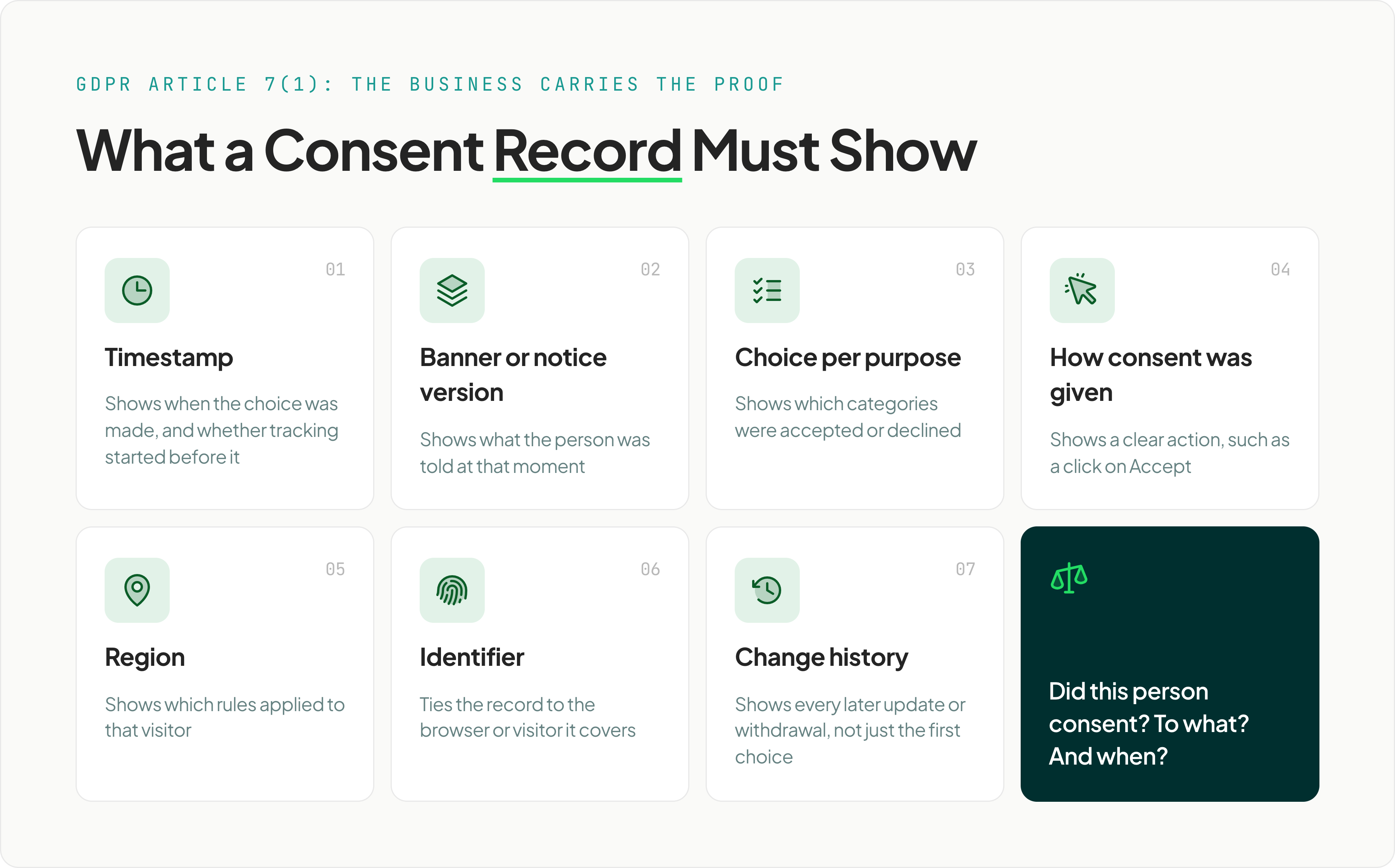Click the history clock icon on Change history

[767, 590]
